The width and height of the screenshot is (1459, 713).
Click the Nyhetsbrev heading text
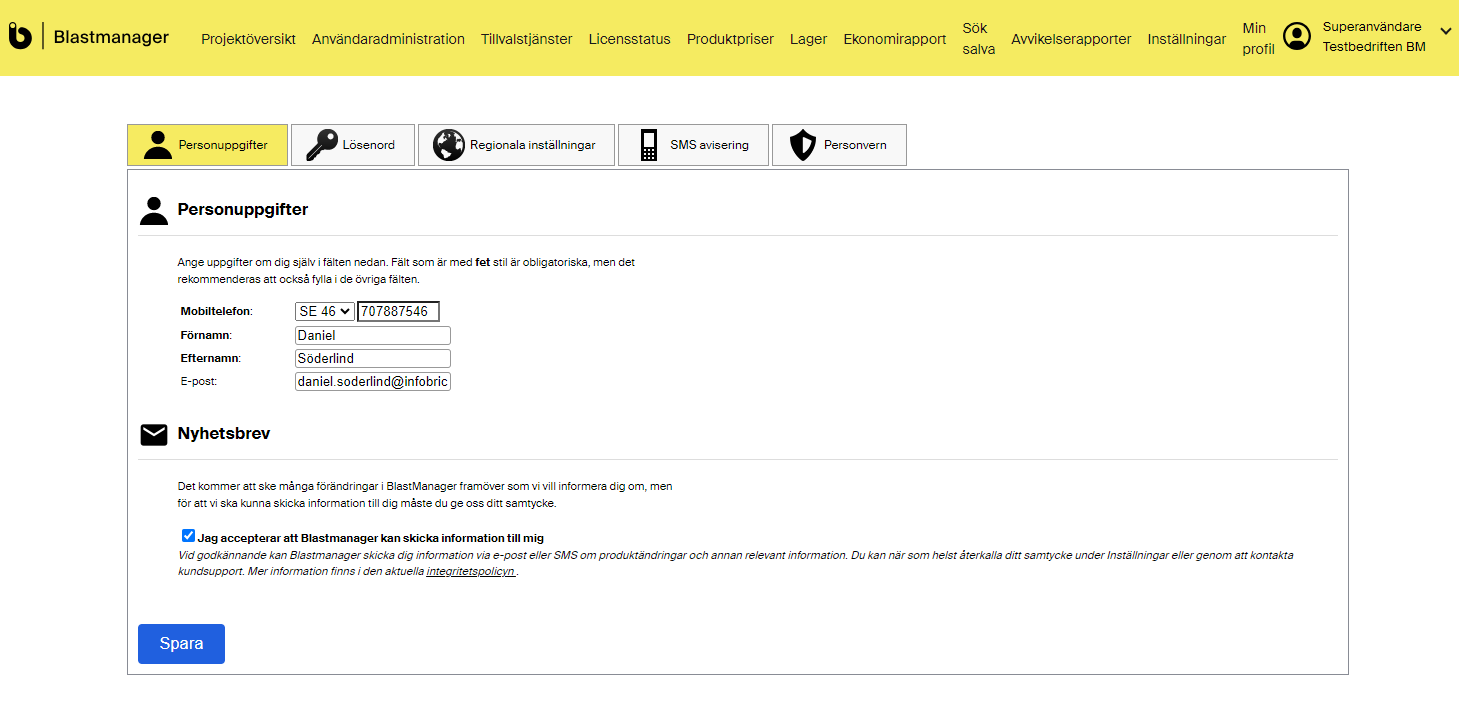pyautogui.click(x=224, y=434)
